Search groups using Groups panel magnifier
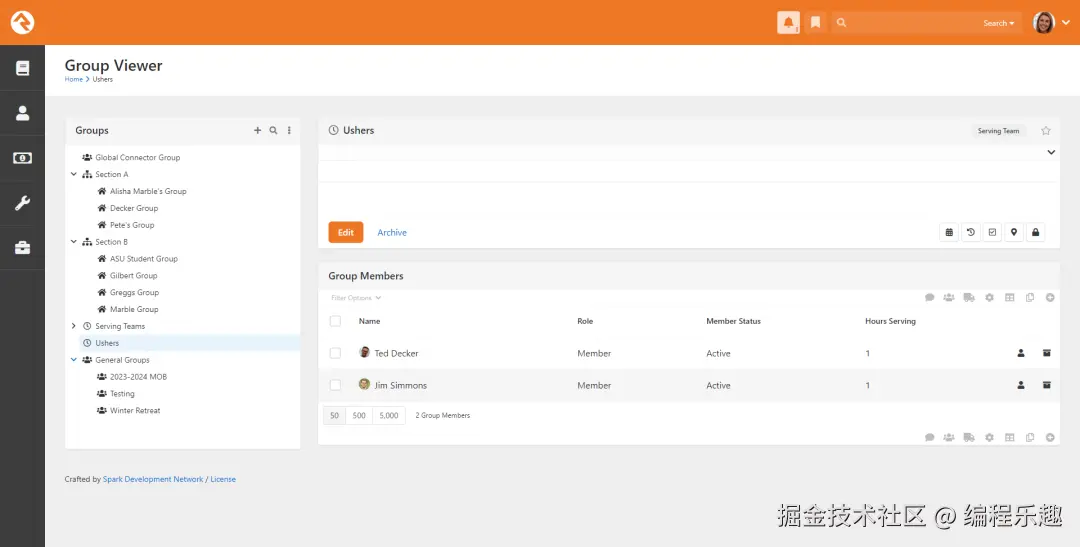The width and height of the screenshot is (1080, 547). pos(273,130)
